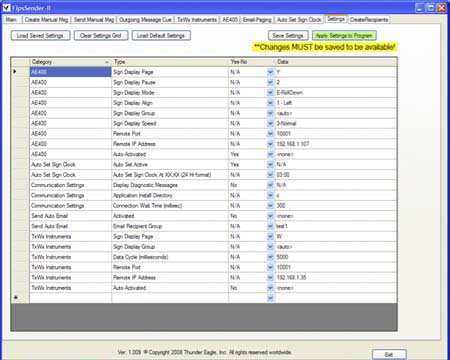Screen dimensions: 450x360
Task: Open Yes-No dropdown for Display Diagnostic Messages
Action: point(270,185)
